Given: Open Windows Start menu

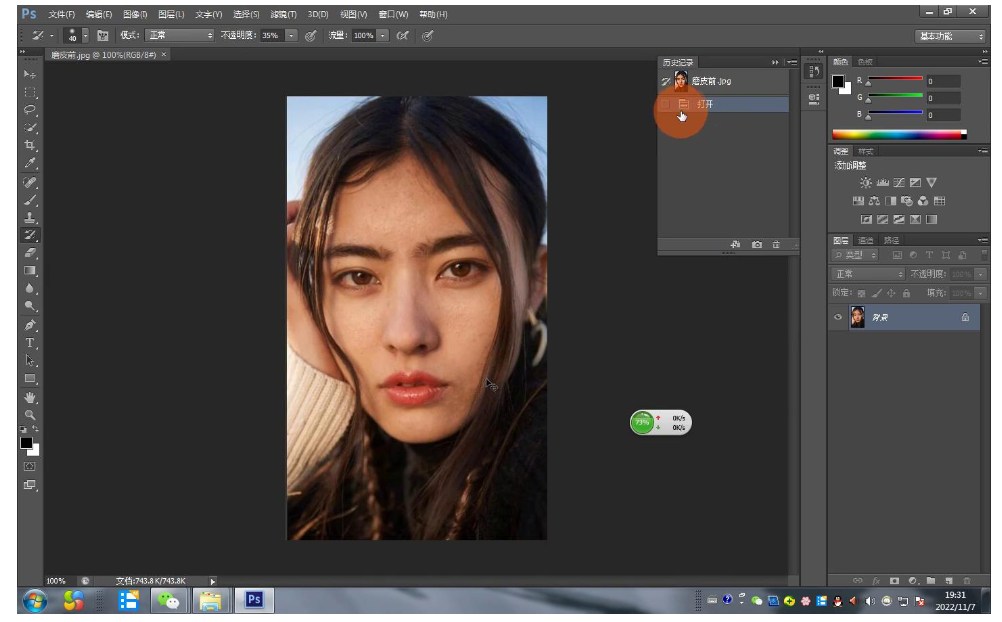Looking at the screenshot, I should (35, 601).
